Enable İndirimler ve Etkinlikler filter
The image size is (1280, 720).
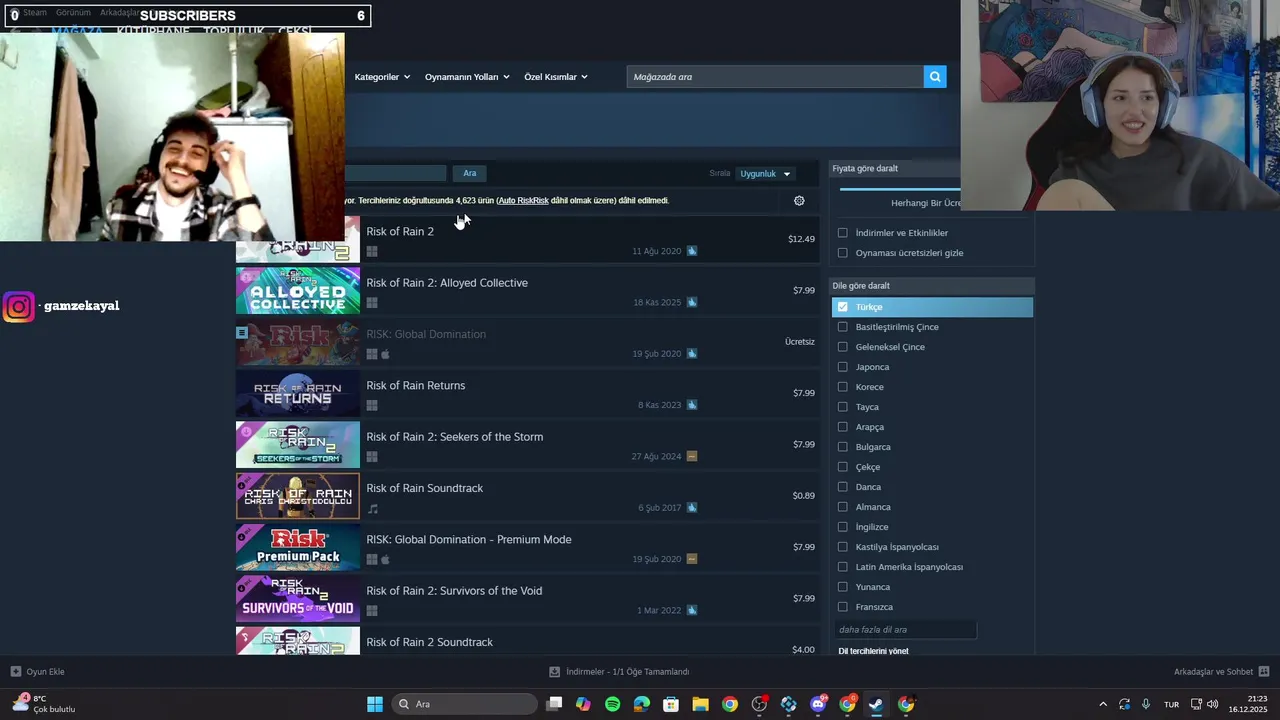[843, 233]
